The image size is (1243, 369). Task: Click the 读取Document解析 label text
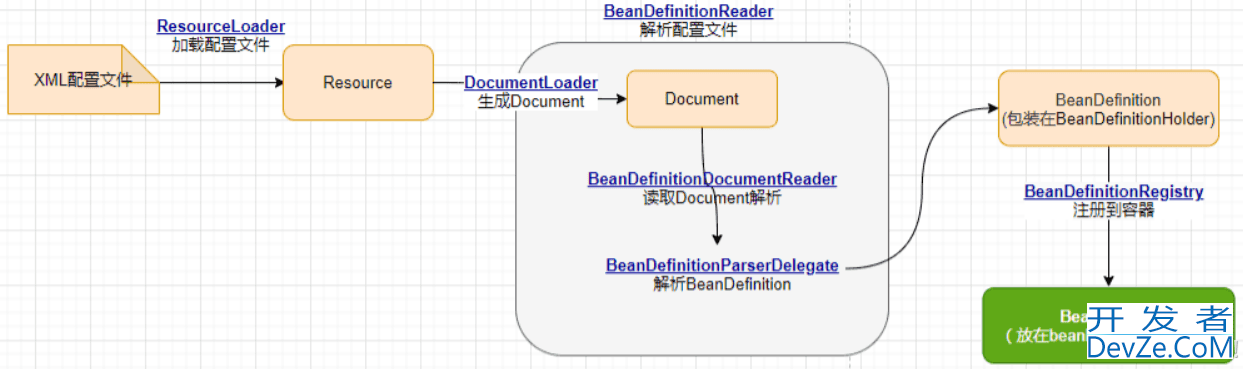click(x=712, y=197)
